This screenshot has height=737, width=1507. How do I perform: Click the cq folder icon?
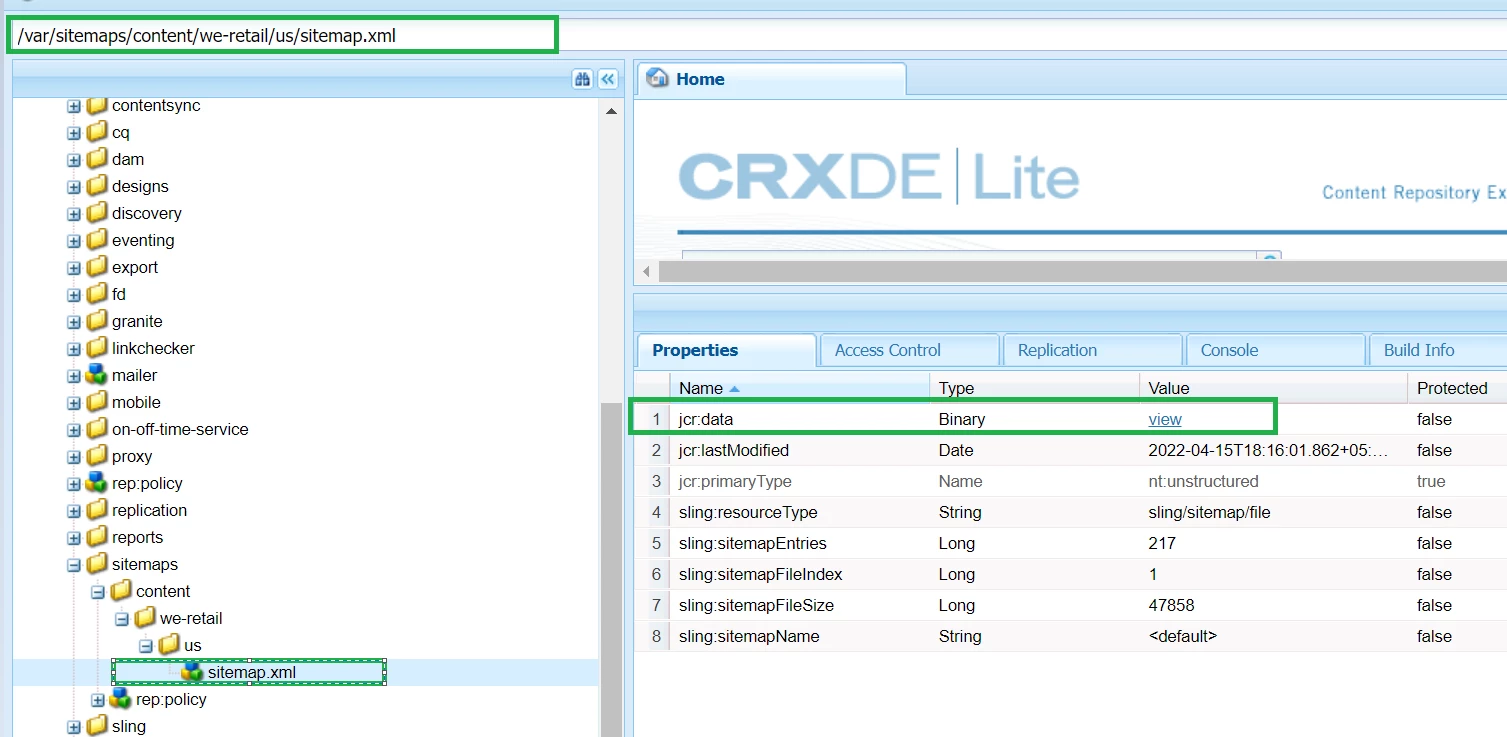click(96, 132)
